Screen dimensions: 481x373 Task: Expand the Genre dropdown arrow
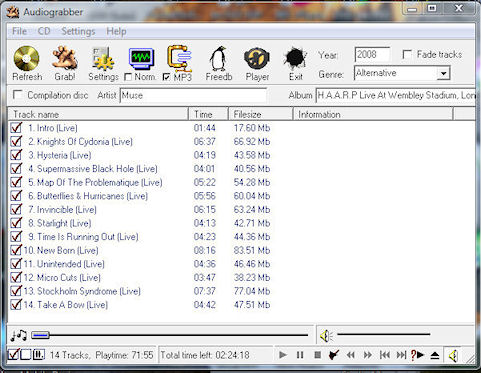coord(443,73)
